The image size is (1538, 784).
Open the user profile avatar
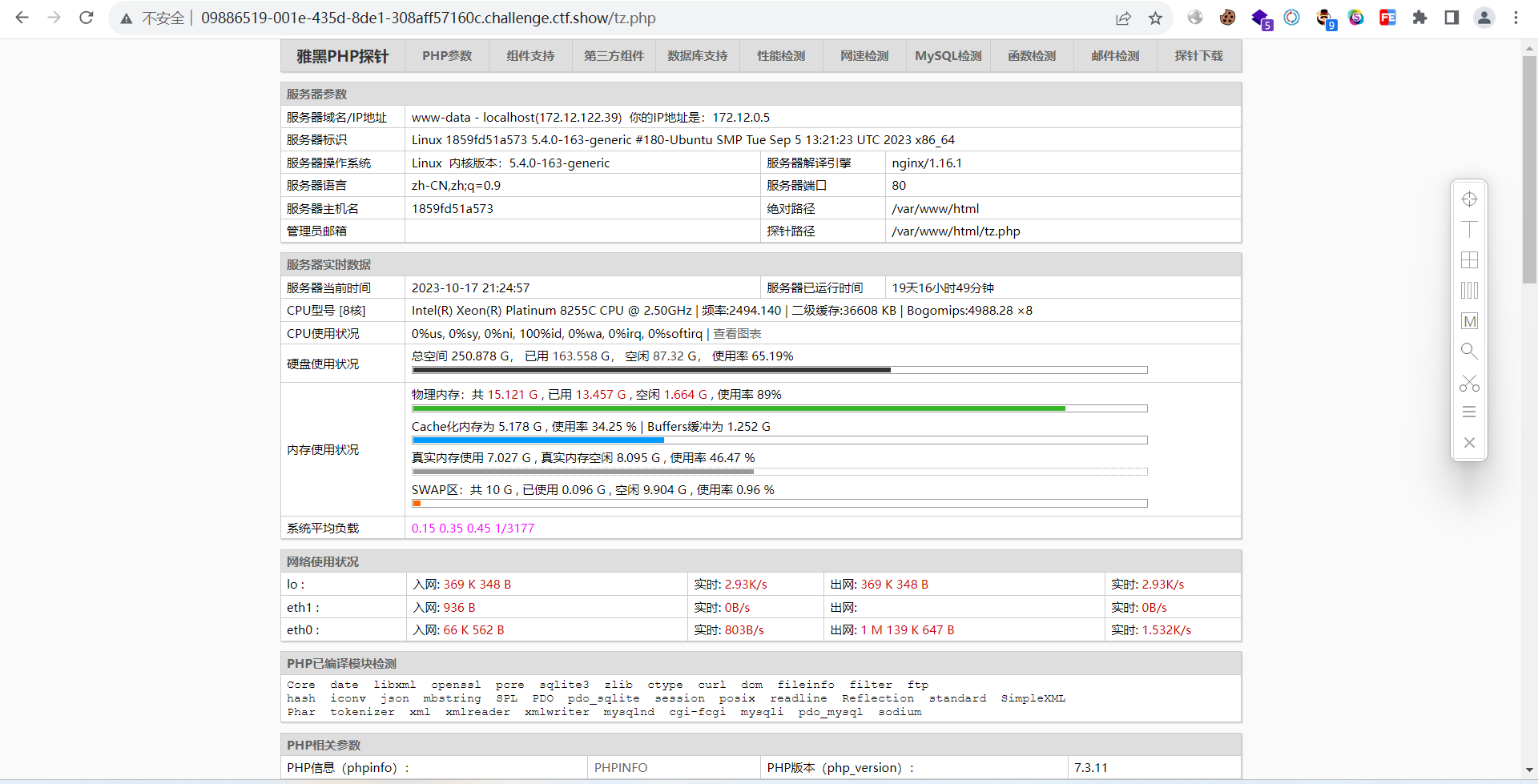[x=1484, y=18]
